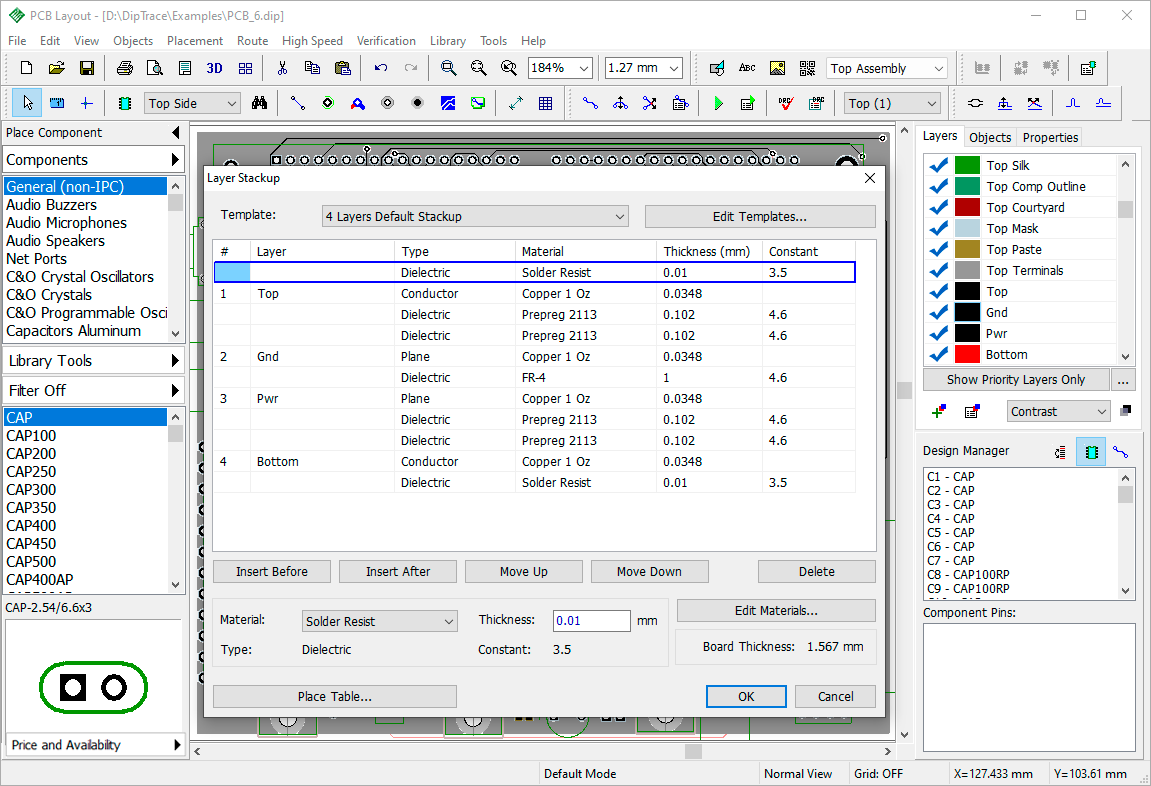Click the Cut scissors icon
The width and height of the screenshot is (1151, 786).
pyautogui.click(x=282, y=68)
